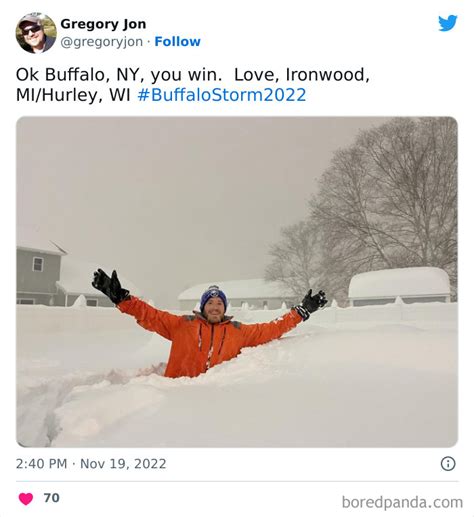Click the blue knit hat in the photo

point(214,297)
